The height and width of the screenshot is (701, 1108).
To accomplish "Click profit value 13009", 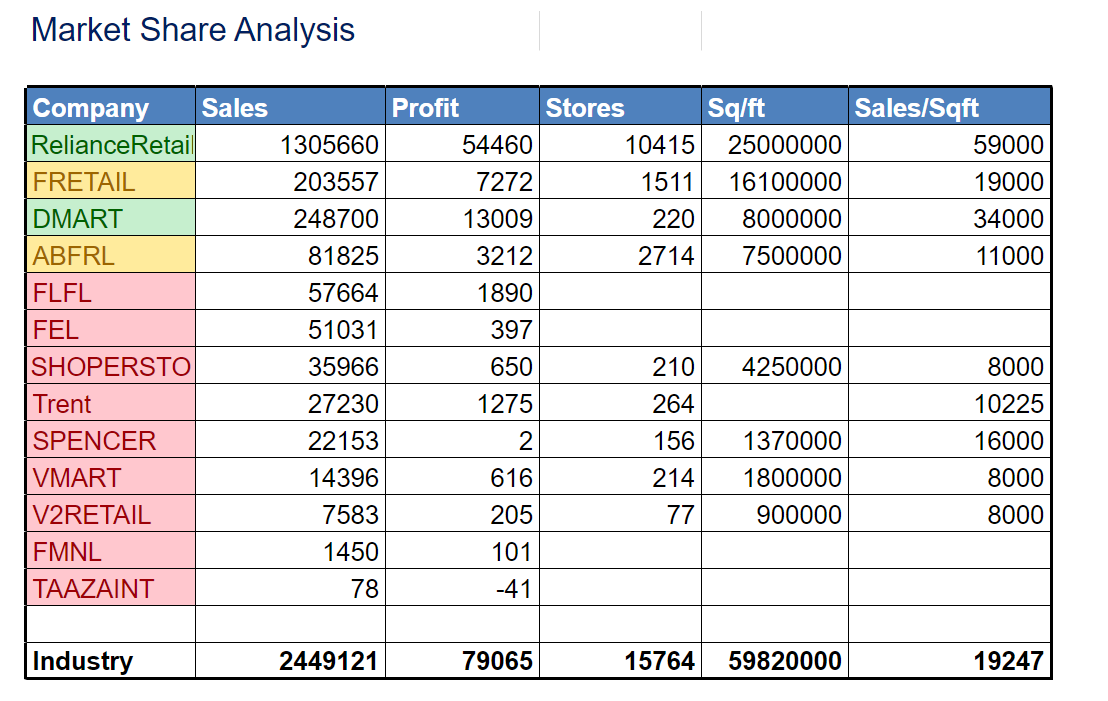I will 497,219.
